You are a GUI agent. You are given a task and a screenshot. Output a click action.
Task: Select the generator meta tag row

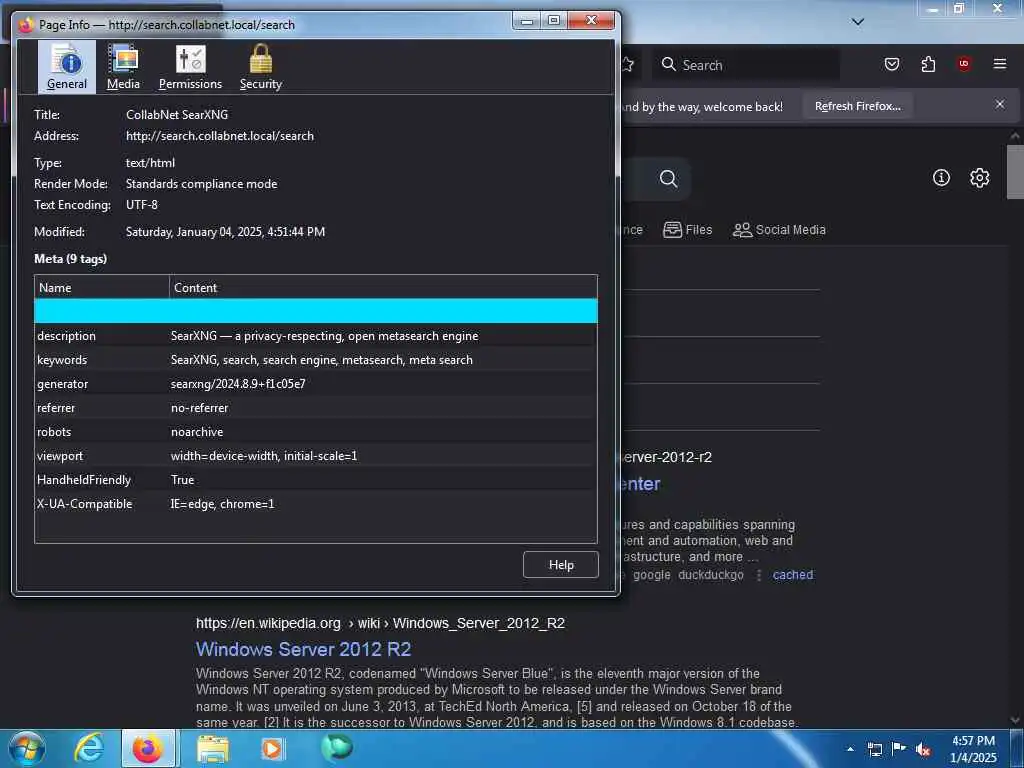315,384
